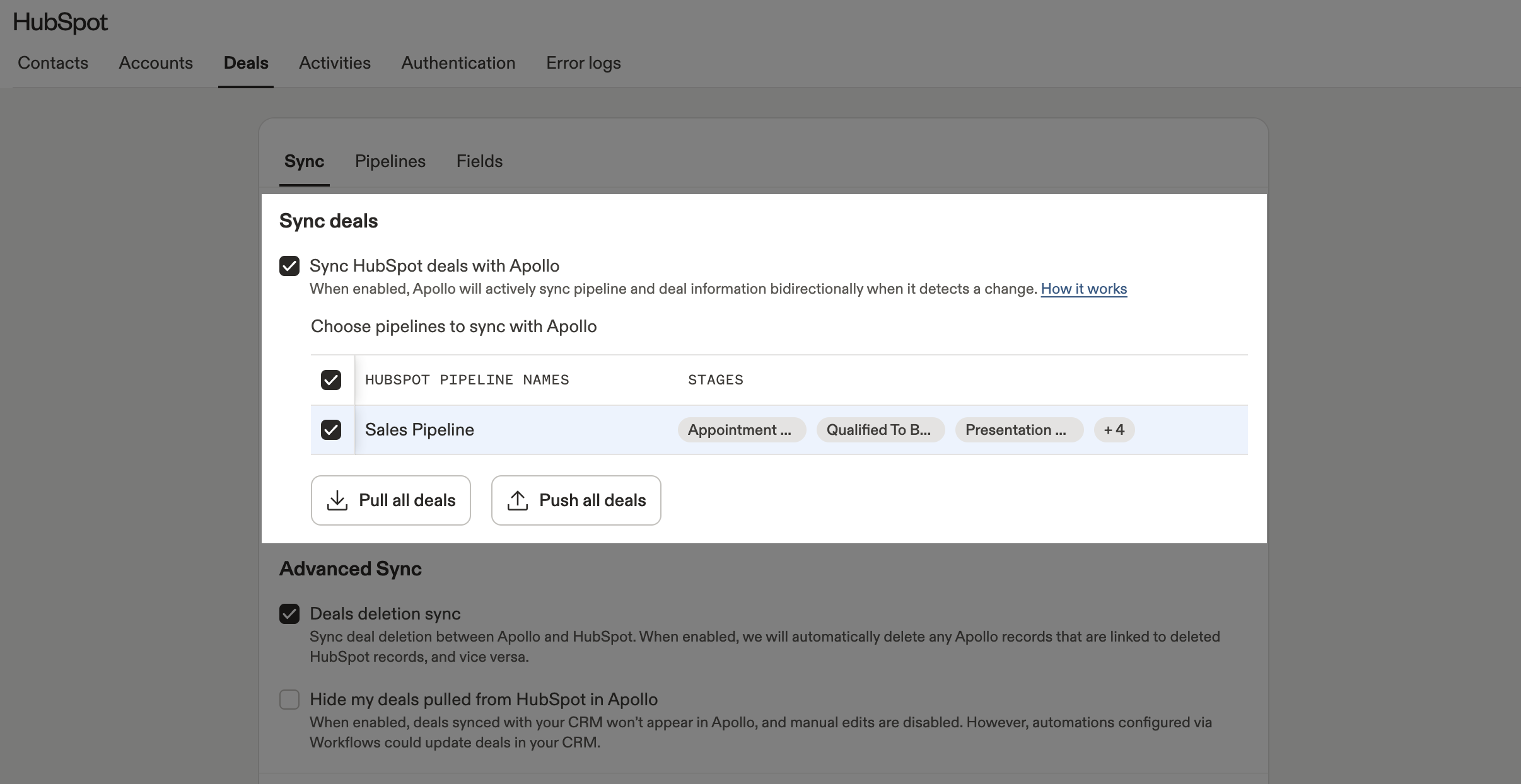Screen dimensions: 1521x784
Task: Open the Pipelines sub-tab
Action: [x=390, y=161]
